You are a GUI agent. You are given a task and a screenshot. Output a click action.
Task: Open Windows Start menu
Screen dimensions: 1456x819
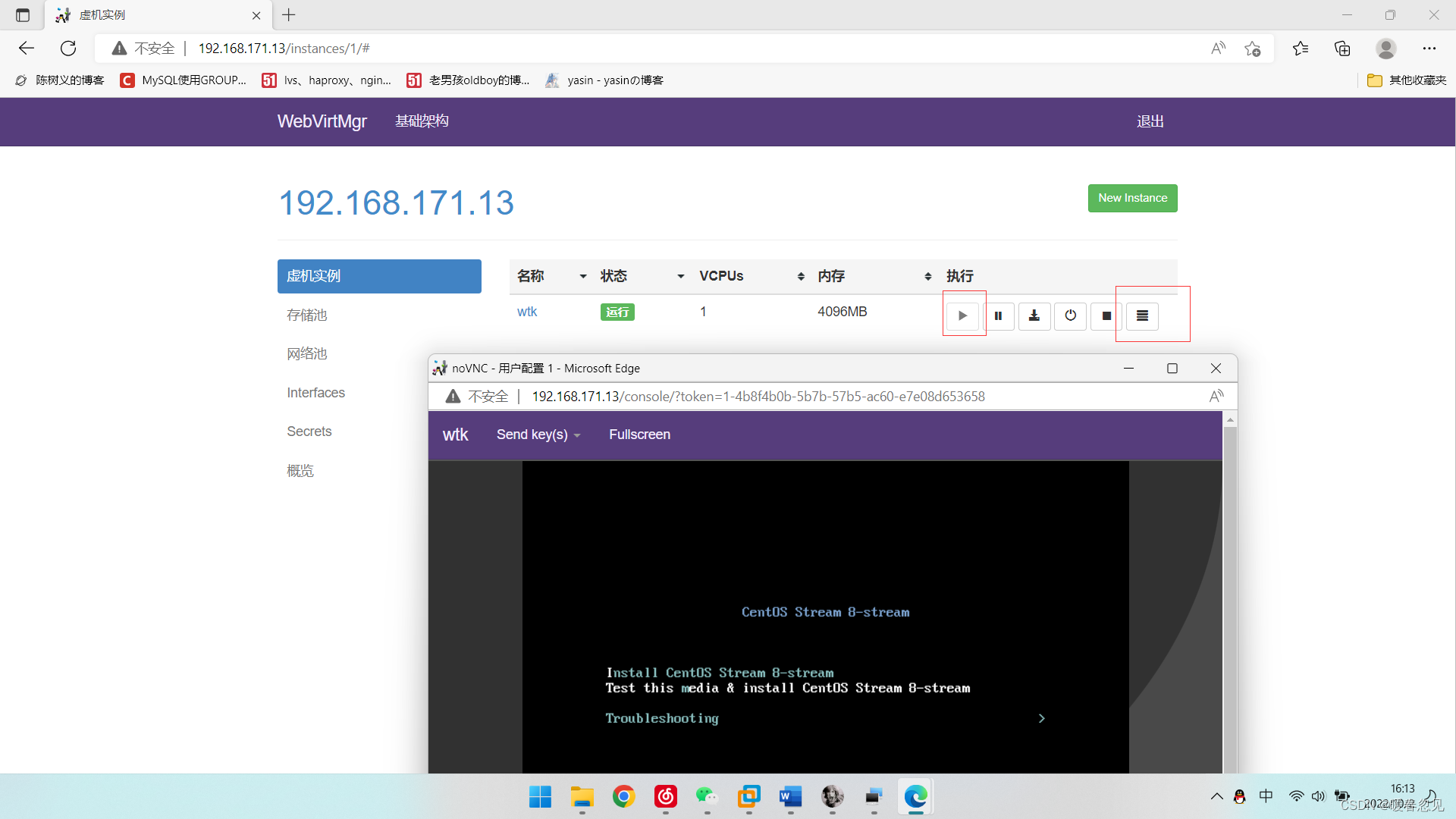[540, 797]
